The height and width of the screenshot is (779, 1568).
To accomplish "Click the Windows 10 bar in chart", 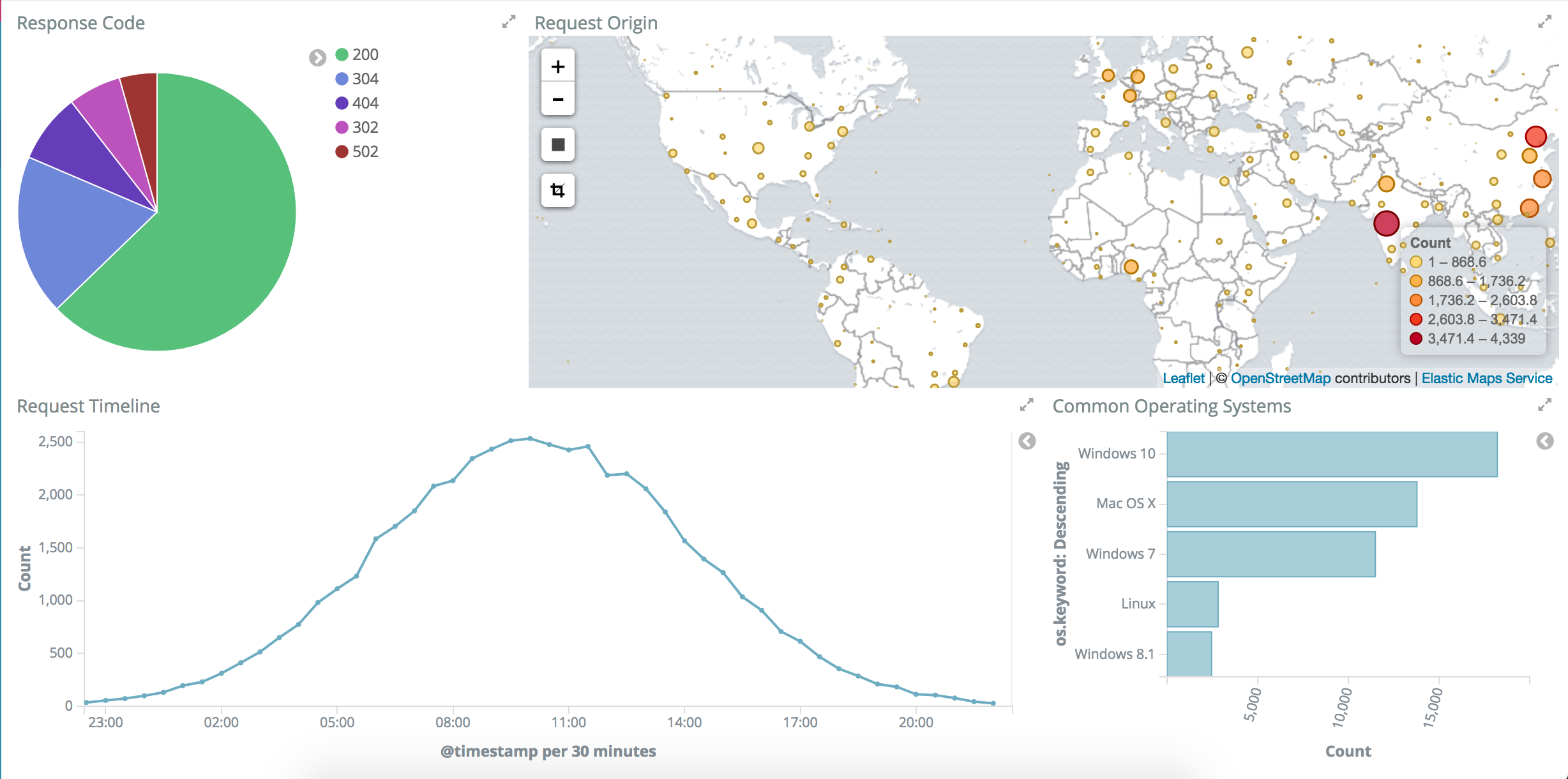I will [1331, 455].
